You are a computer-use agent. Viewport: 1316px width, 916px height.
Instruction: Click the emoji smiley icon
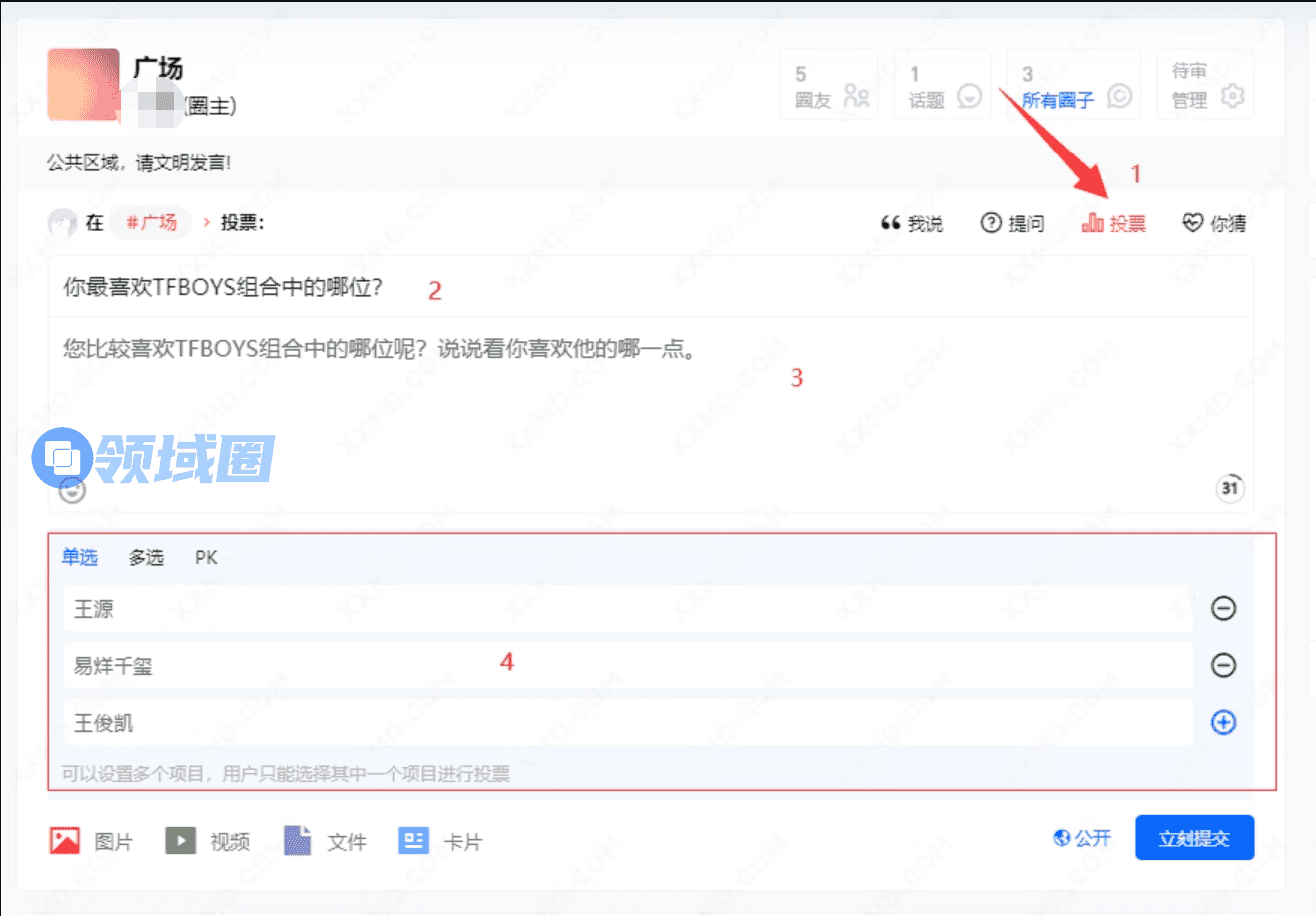click(72, 490)
